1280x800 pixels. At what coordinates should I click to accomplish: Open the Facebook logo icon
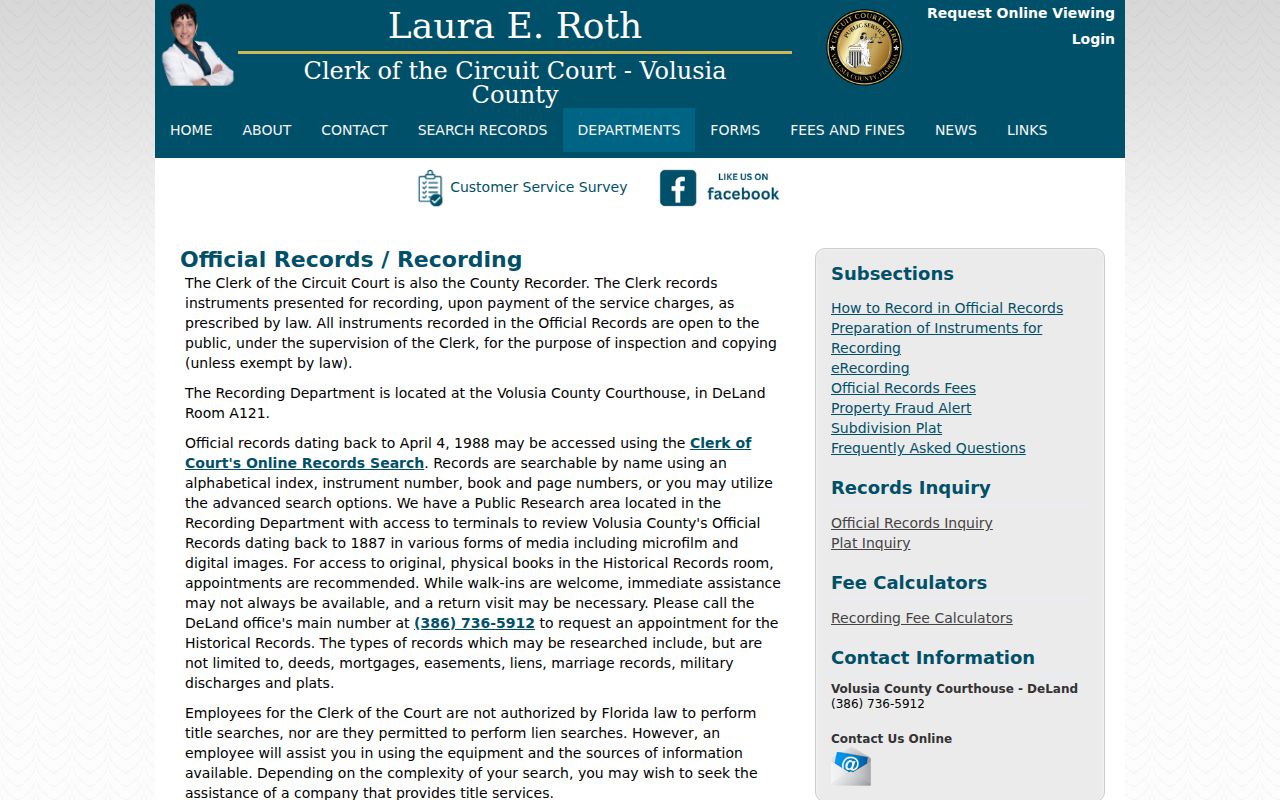pyautogui.click(x=678, y=188)
